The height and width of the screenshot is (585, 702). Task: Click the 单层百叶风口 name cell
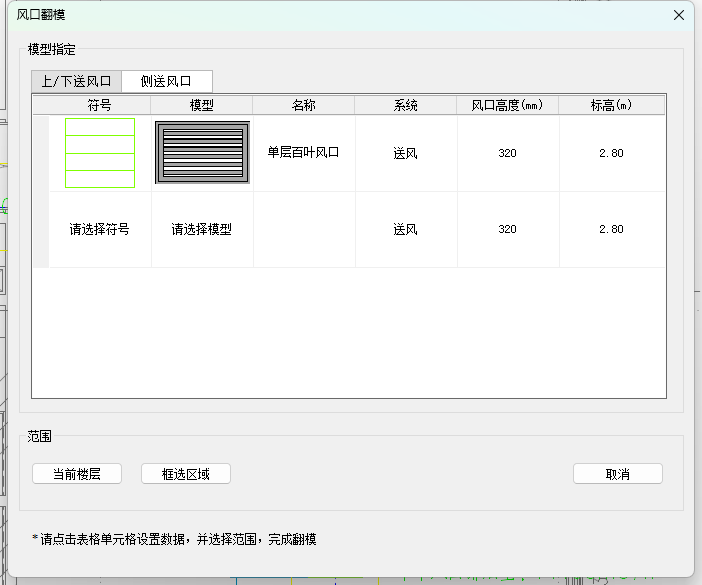click(304, 153)
